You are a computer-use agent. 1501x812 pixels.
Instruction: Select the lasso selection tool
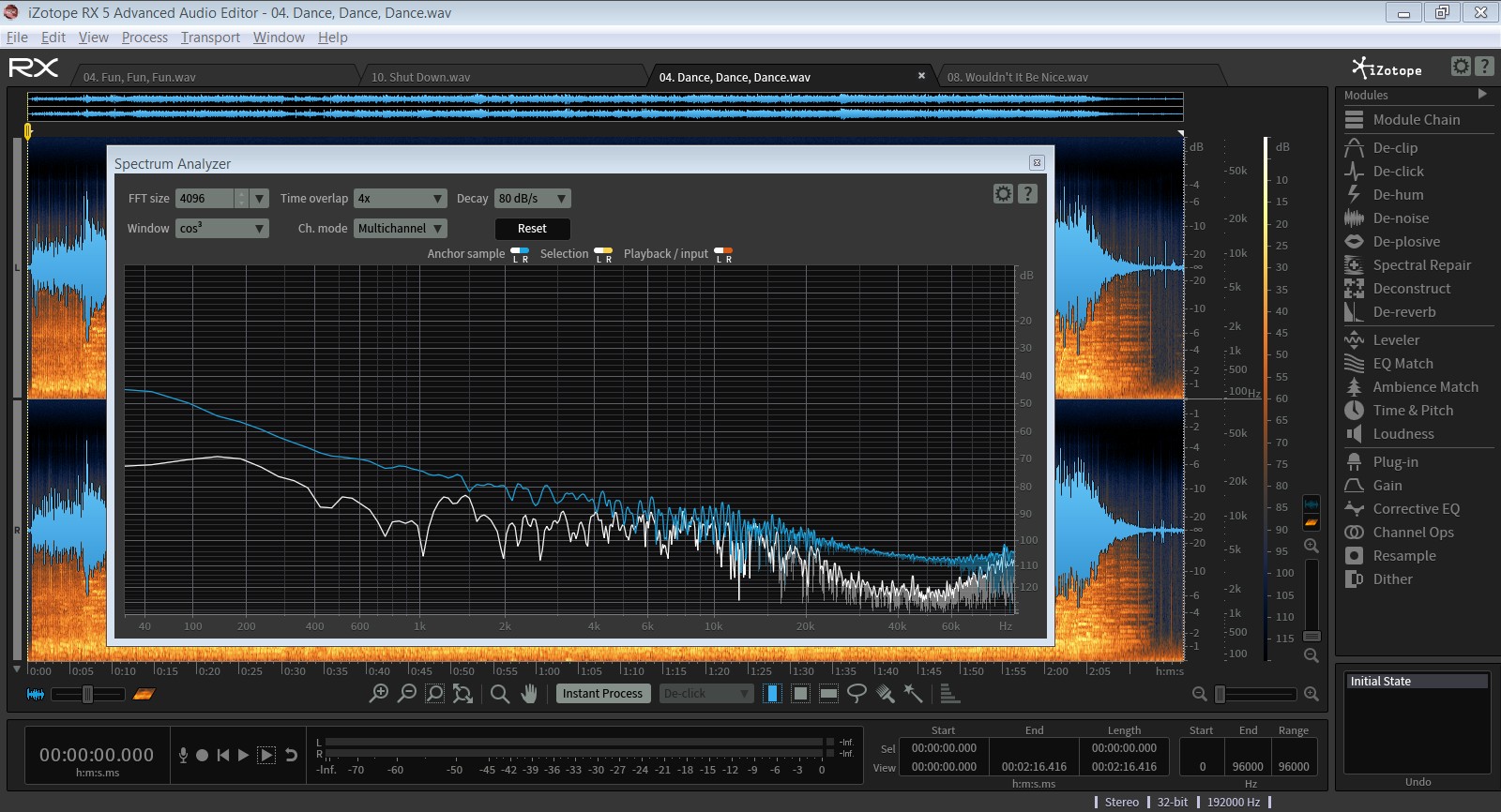coord(857,693)
